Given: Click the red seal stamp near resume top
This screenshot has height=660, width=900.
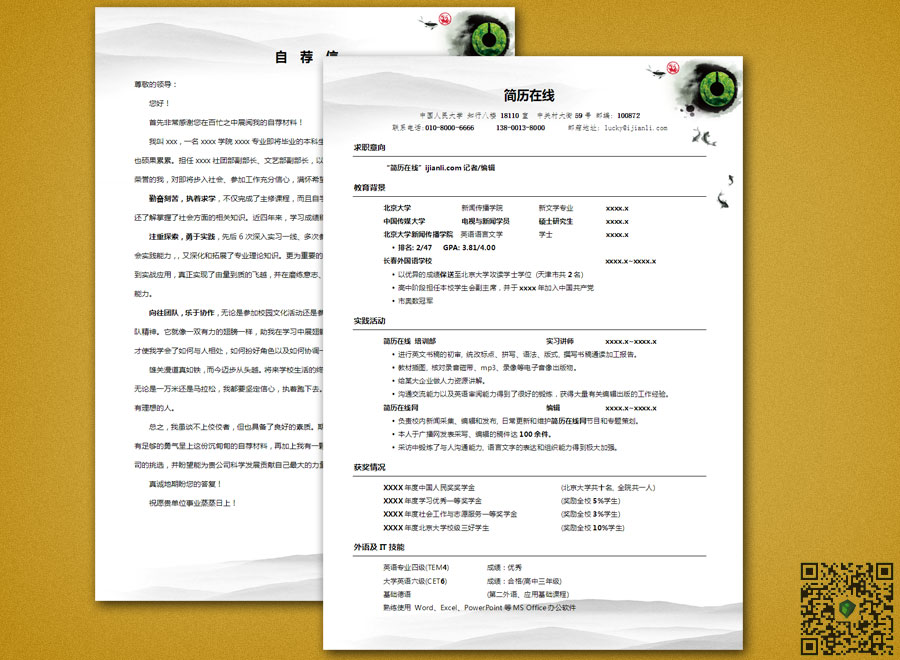Looking at the screenshot, I should [672, 68].
